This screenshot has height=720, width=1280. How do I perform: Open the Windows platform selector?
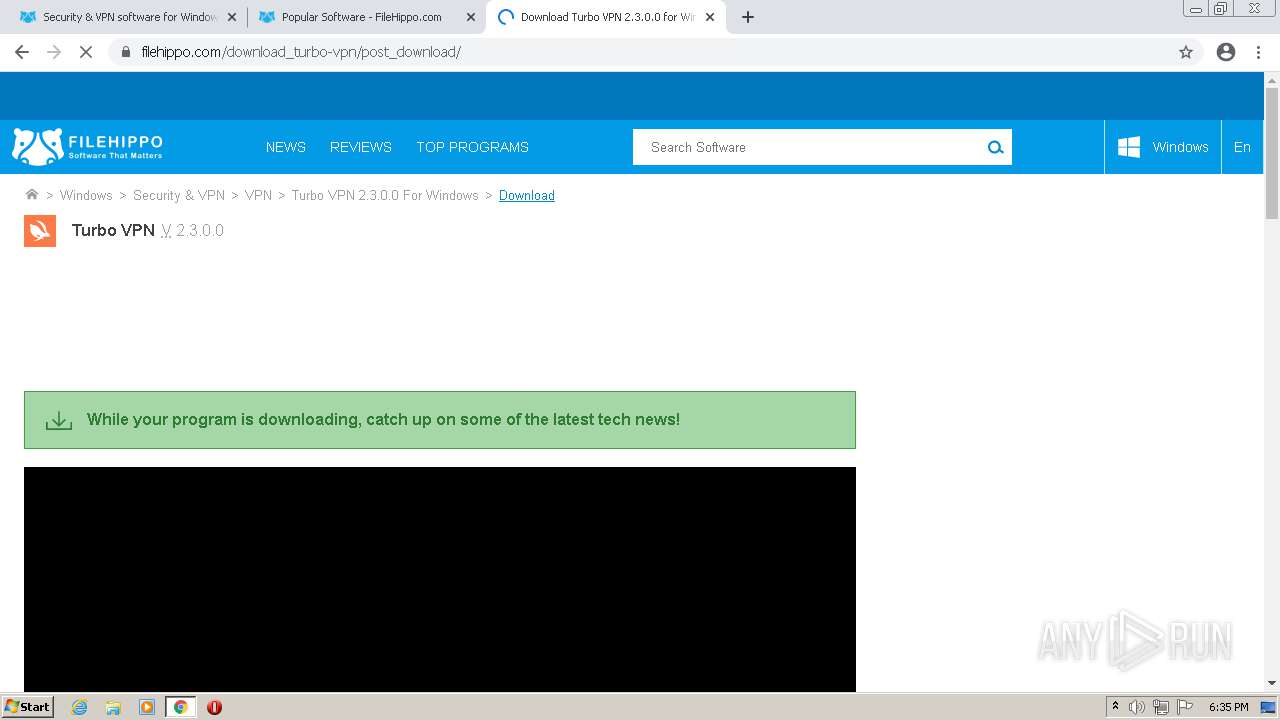tap(1163, 147)
